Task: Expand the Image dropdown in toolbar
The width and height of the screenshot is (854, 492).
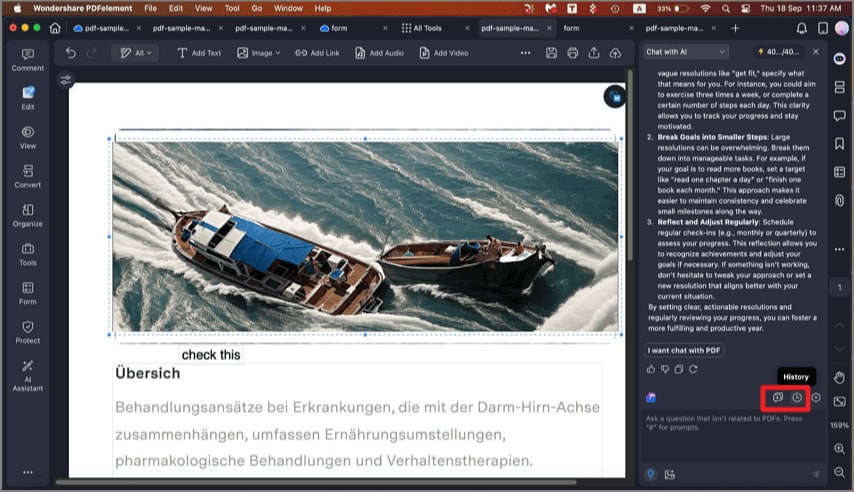Action: coord(259,53)
